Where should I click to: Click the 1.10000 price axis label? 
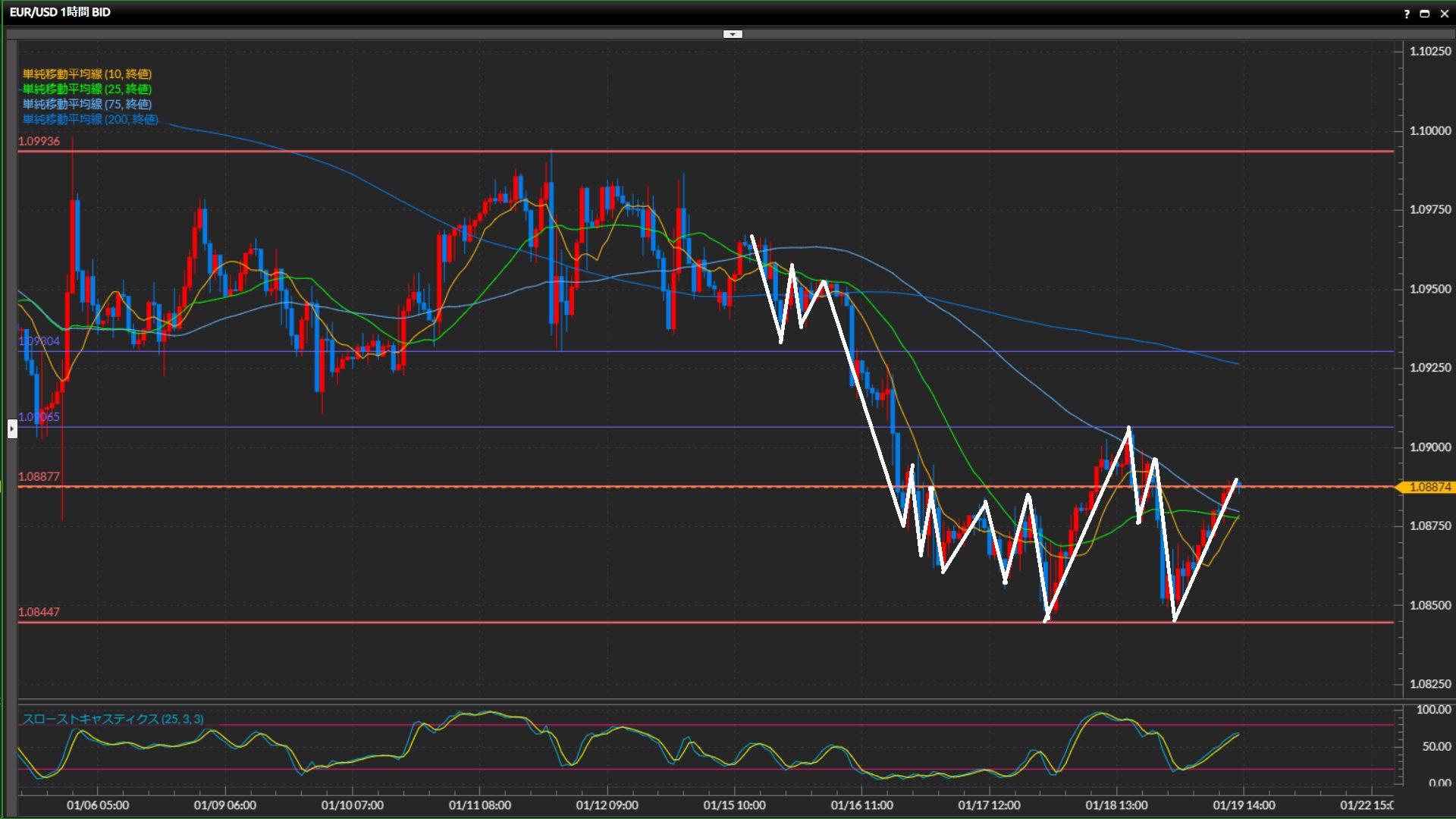coord(1429,130)
